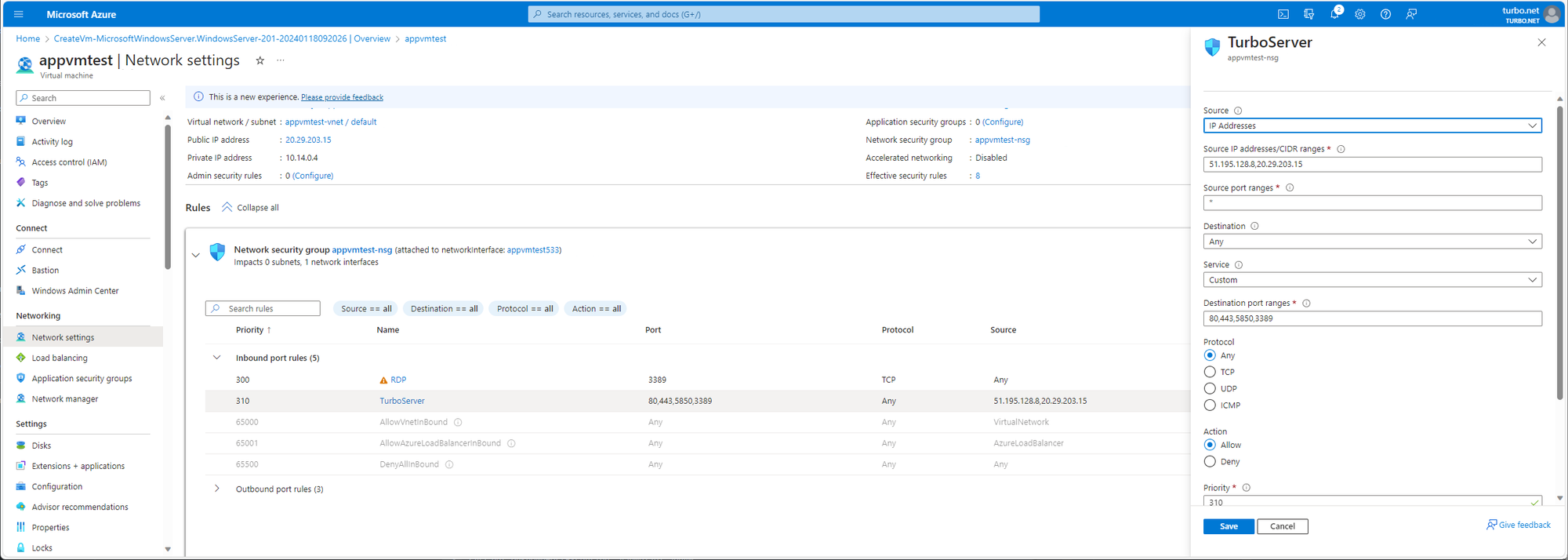1568x560 pixels.
Task: Open the more options ellipsis beside title
Action: pyautogui.click(x=281, y=60)
